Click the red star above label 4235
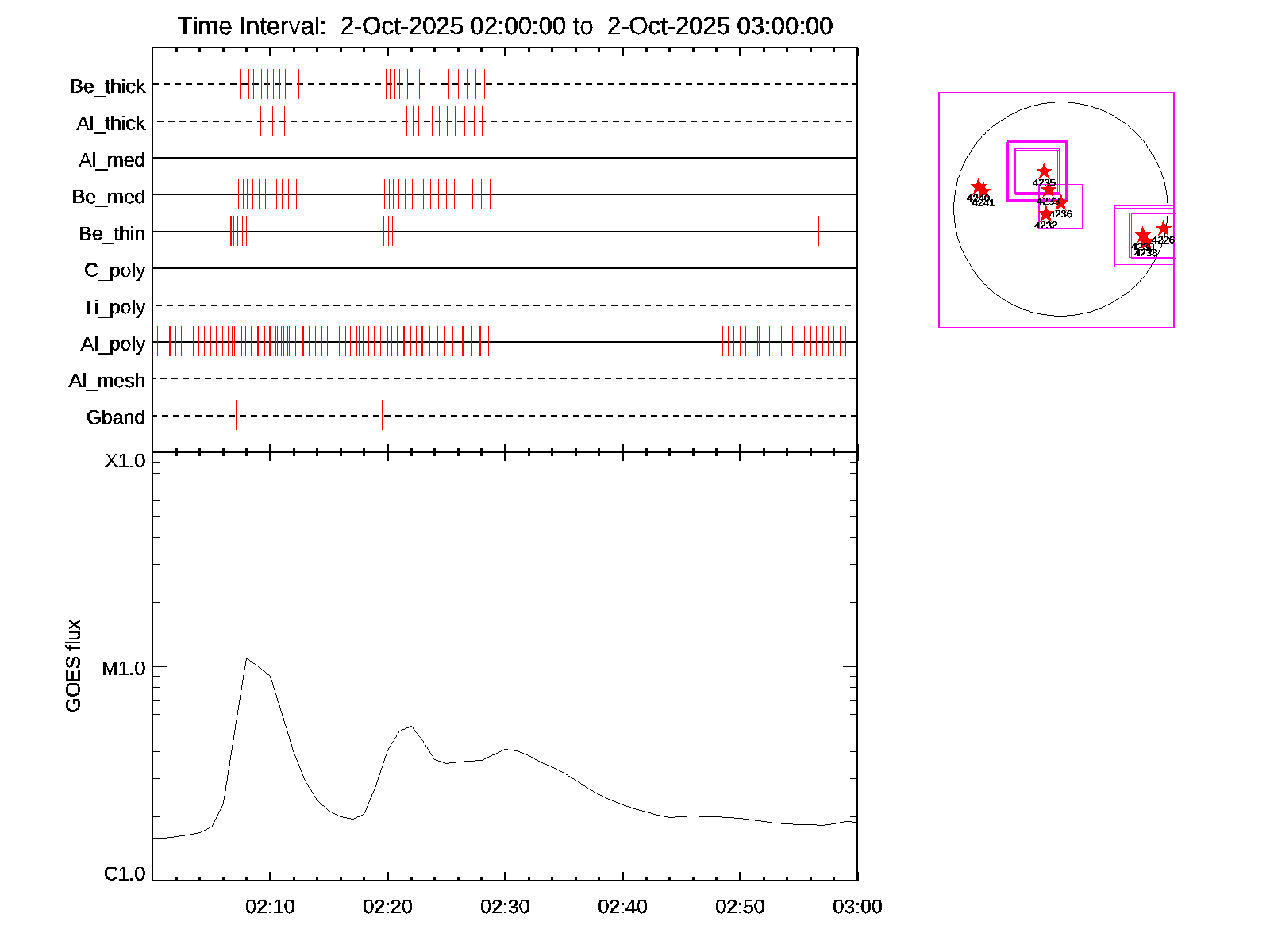The image size is (1270, 952). [x=1044, y=171]
